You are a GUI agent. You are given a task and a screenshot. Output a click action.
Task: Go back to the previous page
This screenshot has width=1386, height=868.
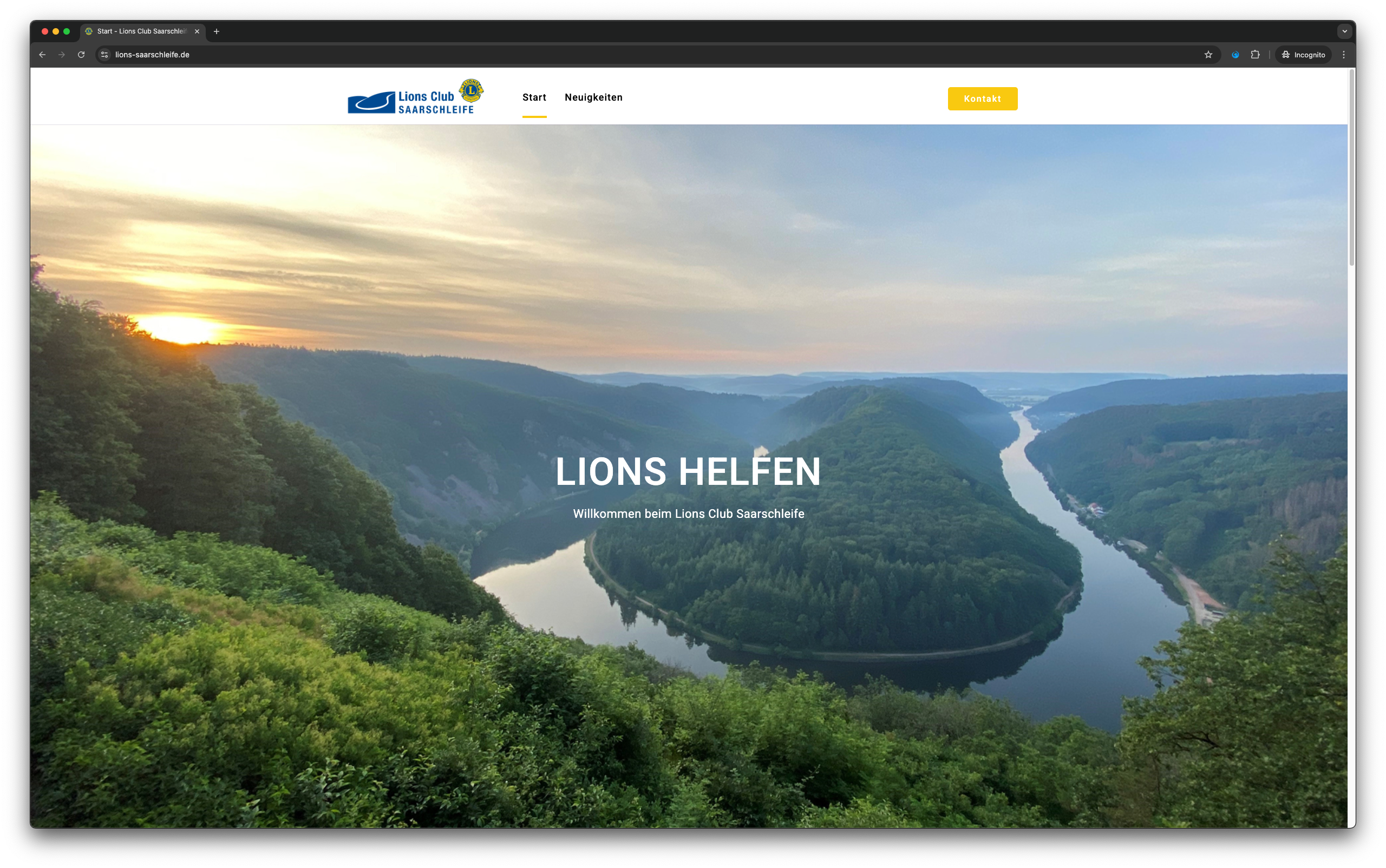[42, 55]
